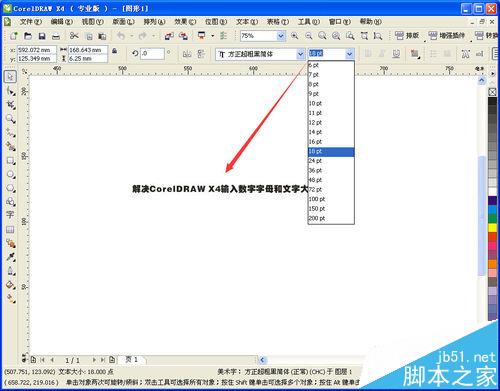The image size is (500, 391).
Task: Select the Eyedropper tool in the toolbox
Action: pyautogui.click(x=10, y=257)
